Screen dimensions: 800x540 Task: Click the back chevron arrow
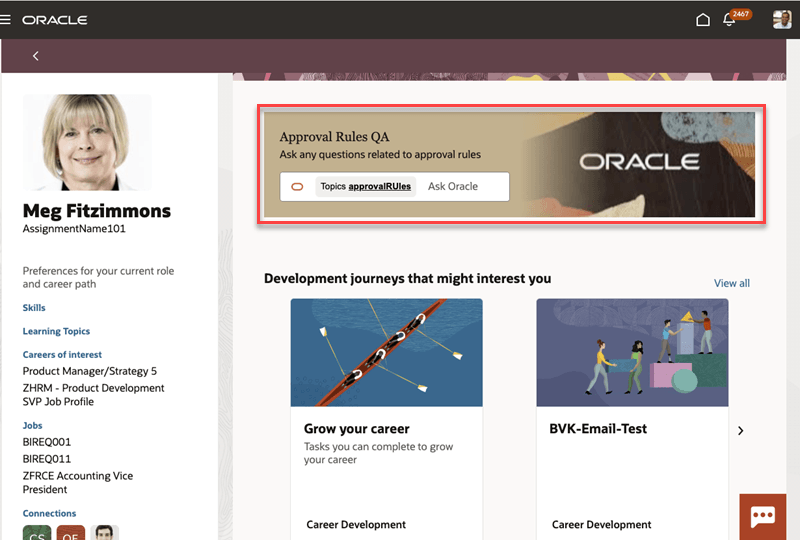coord(36,56)
